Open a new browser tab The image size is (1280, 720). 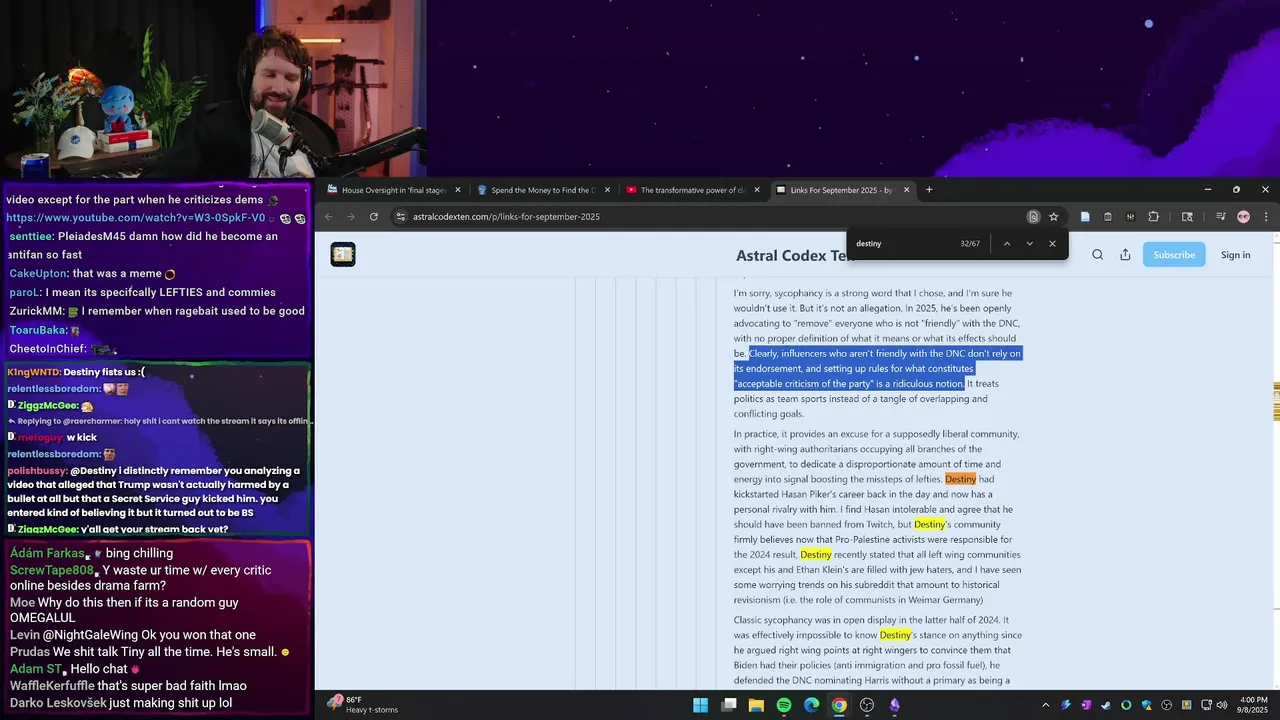coord(929,190)
